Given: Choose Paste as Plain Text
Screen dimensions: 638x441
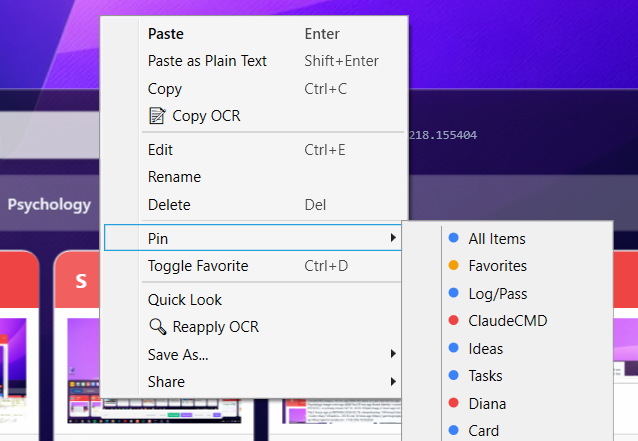Looking at the screenshot, I should pyautogui.click(x=207, y=61).
